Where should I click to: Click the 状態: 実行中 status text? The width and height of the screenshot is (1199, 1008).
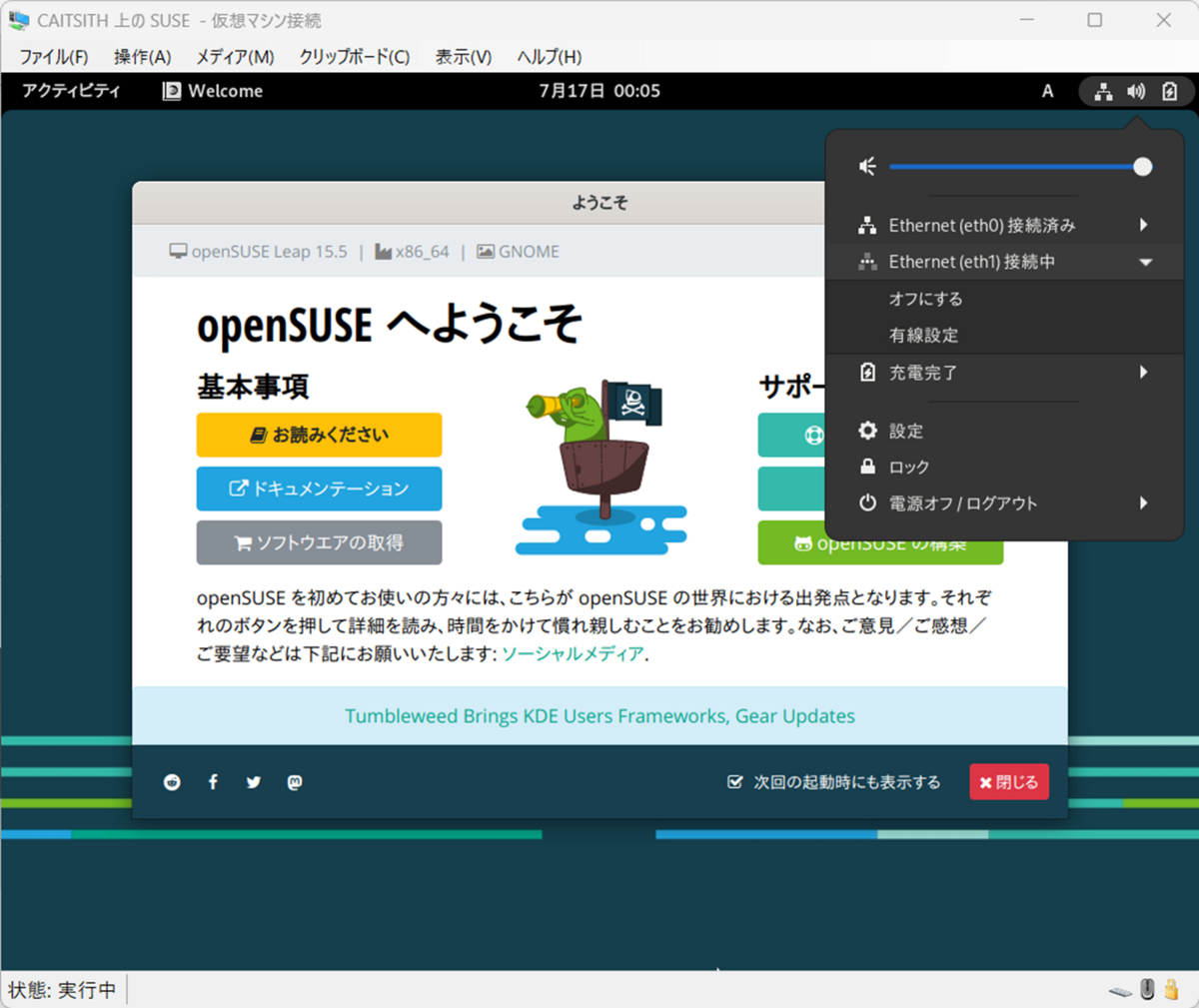(x=62, y=990)
